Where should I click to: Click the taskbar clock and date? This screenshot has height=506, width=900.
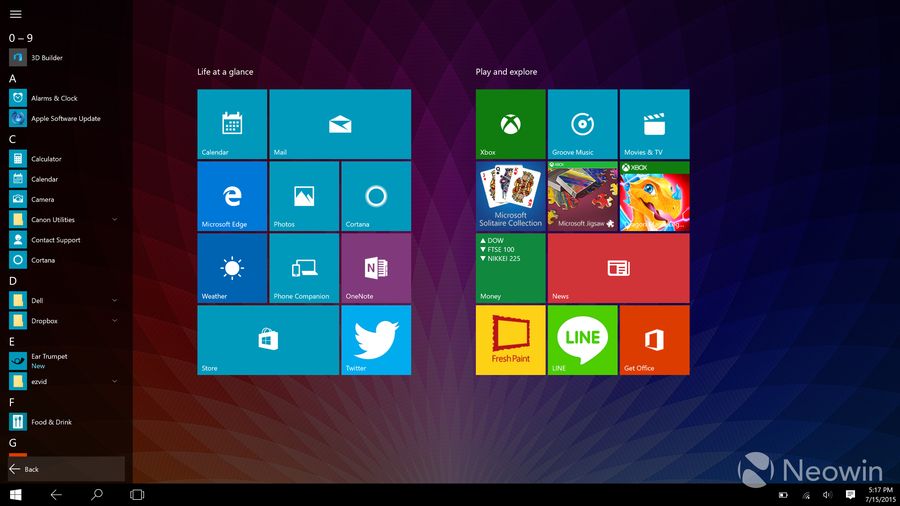point(880,495)
